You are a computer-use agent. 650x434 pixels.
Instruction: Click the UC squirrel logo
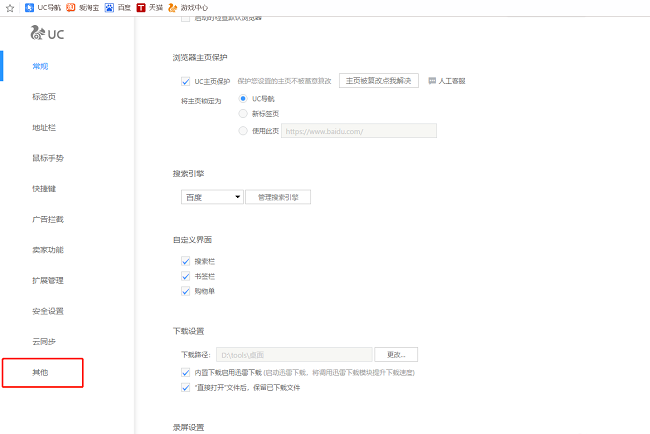coord(37,33)
